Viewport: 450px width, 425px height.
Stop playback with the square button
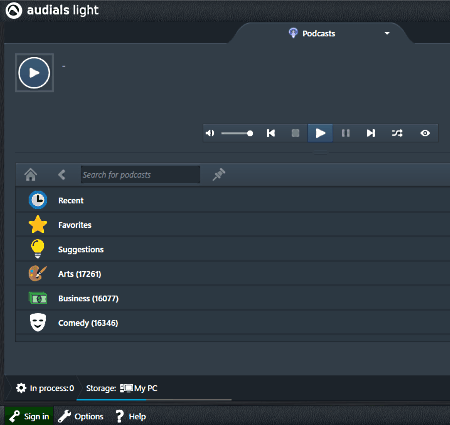(x=295, y=133)
